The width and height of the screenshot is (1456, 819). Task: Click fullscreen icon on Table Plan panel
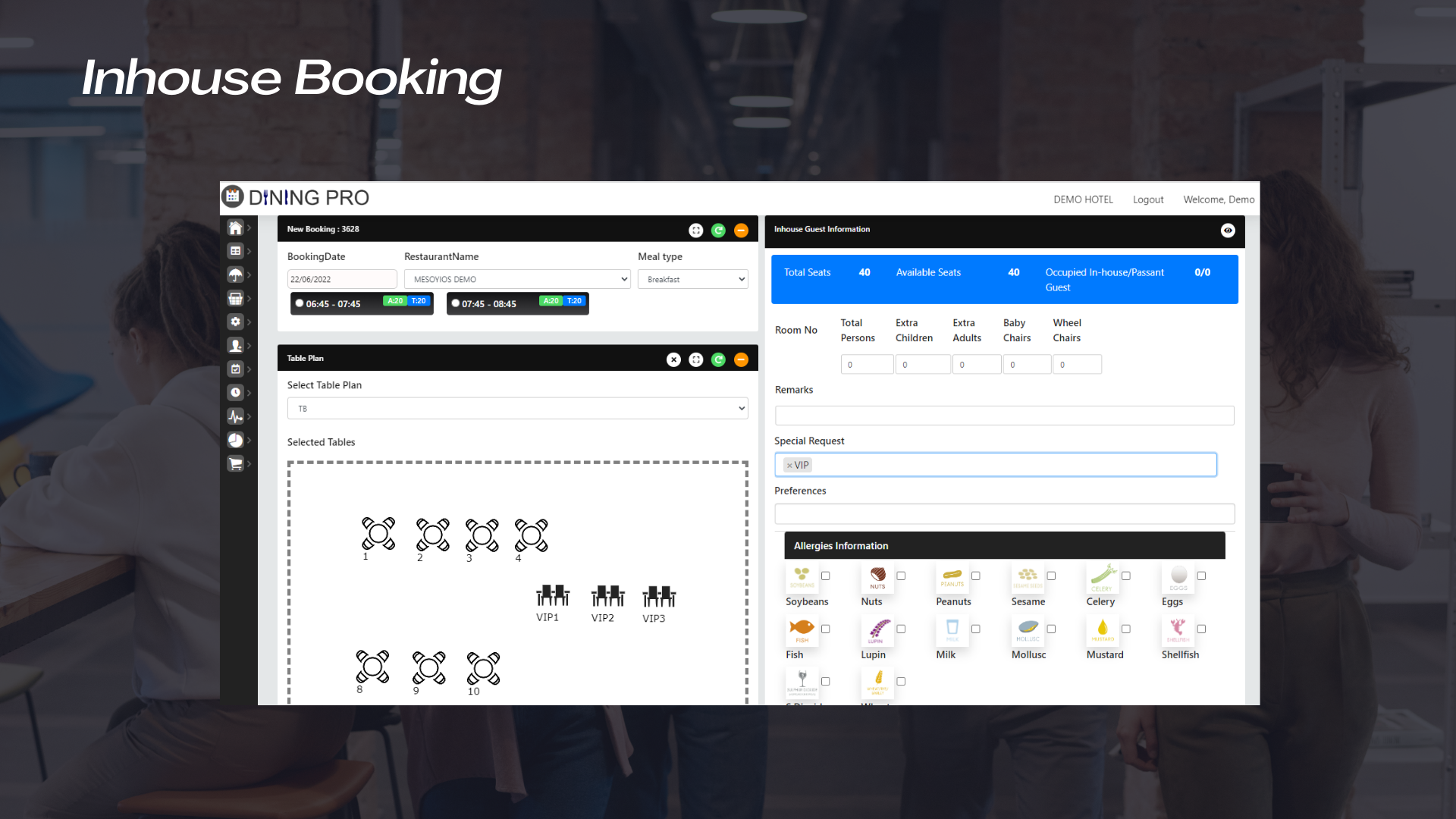pos(695,359)
